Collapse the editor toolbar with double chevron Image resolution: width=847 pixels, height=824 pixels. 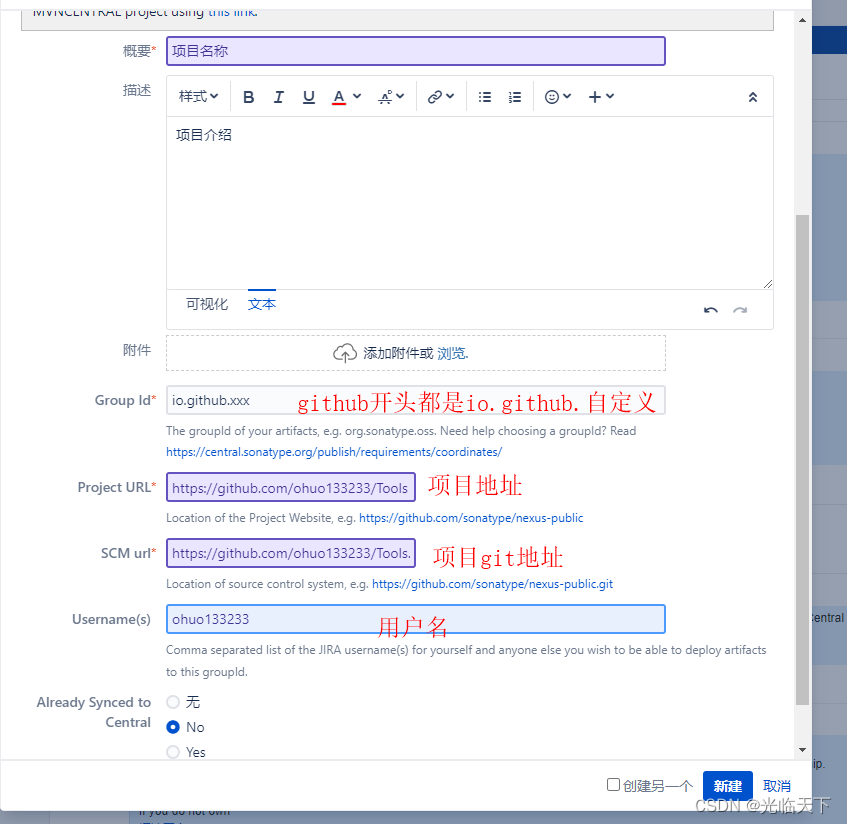[752, 97]
